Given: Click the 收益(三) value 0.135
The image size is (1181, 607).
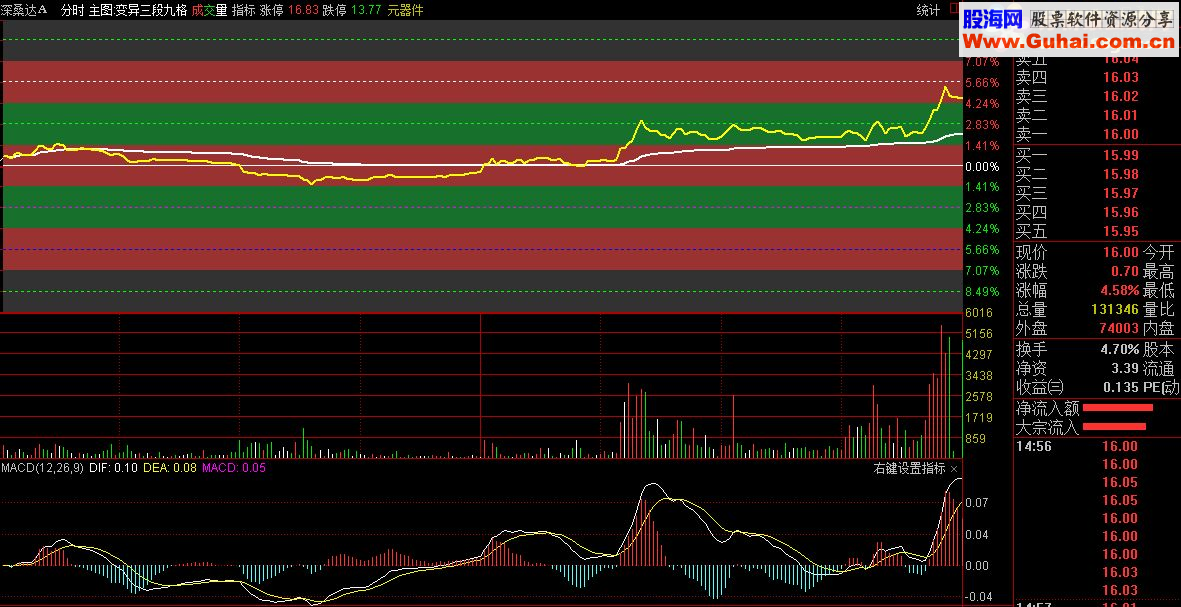Looking at the screenshot, I should point(1121,387).
